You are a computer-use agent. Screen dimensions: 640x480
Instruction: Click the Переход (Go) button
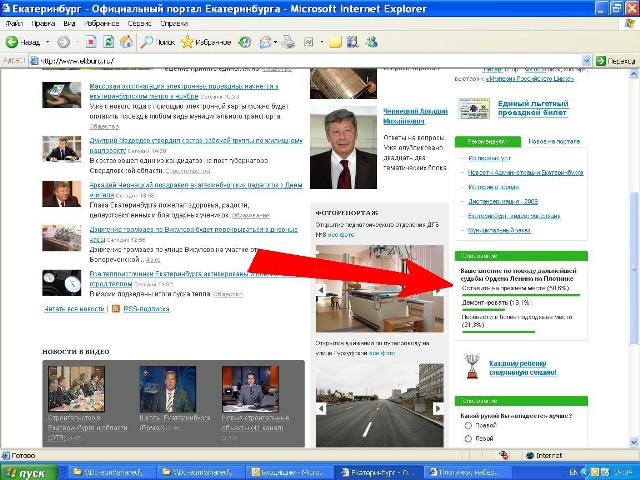[616, 61]
